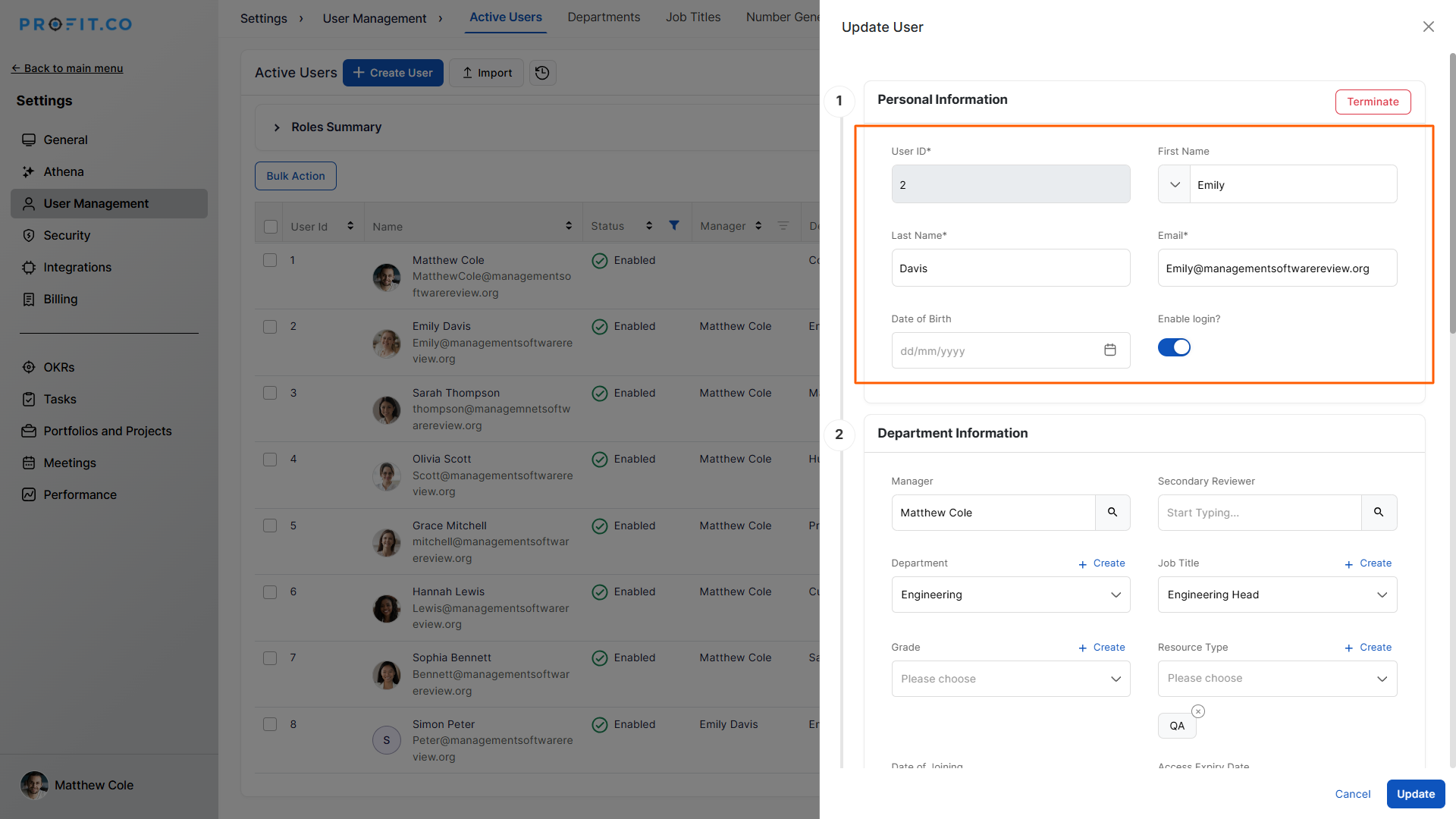The image size is (1456, 819).
Task: Click the Status column filter icon
Action: point(673,225)
